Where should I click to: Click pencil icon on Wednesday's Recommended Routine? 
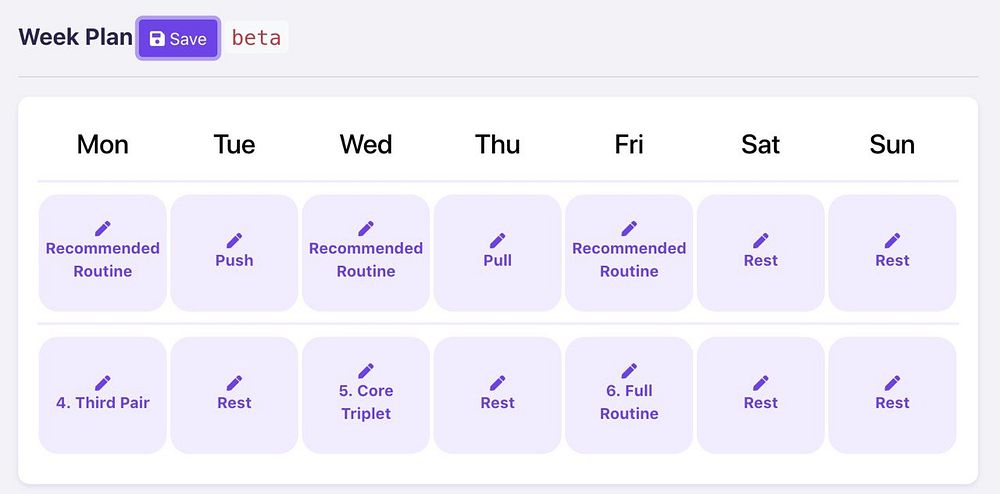point(366,229)
